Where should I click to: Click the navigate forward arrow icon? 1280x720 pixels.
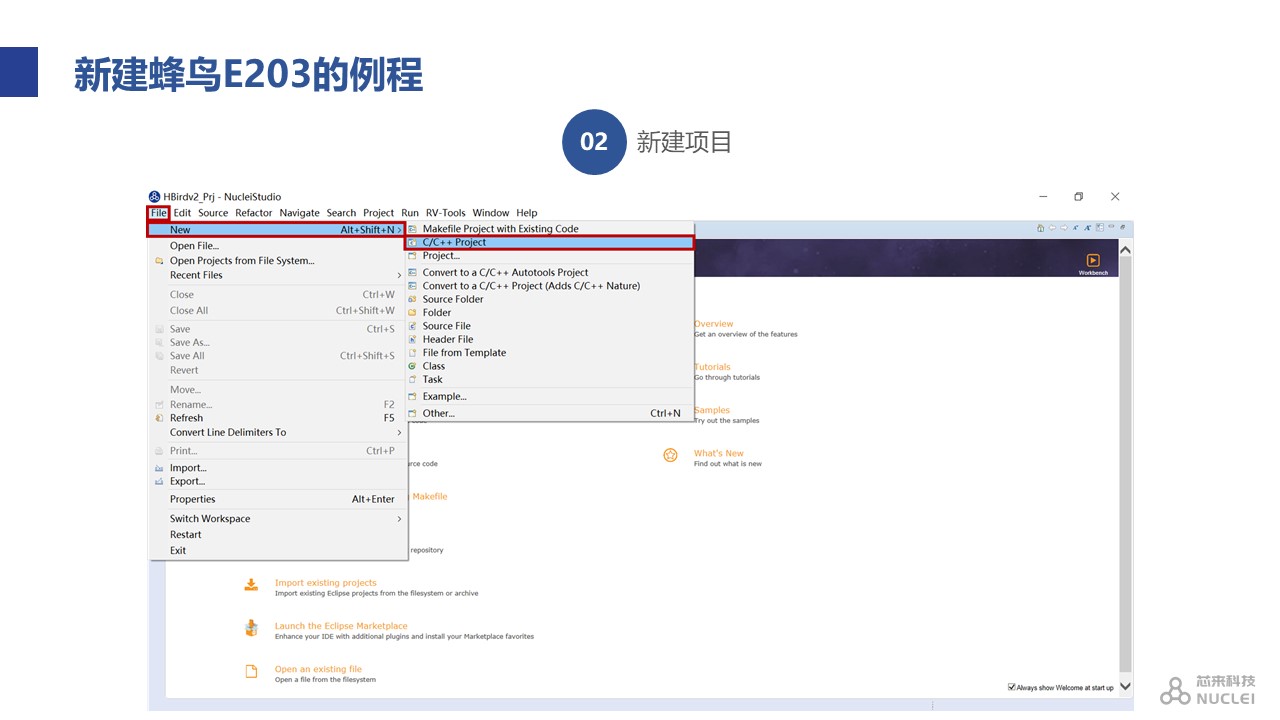pyautogui.click(x=1064, y=228)
